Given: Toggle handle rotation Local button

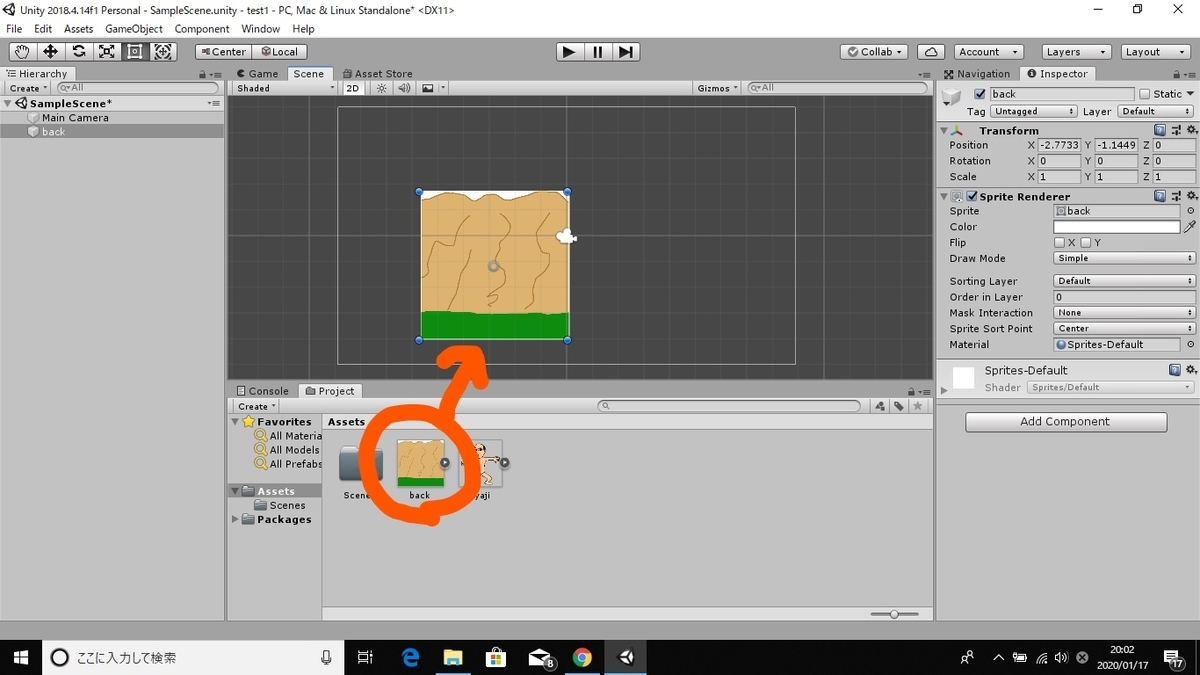Looking at the screenshot, I should (279, 52).
